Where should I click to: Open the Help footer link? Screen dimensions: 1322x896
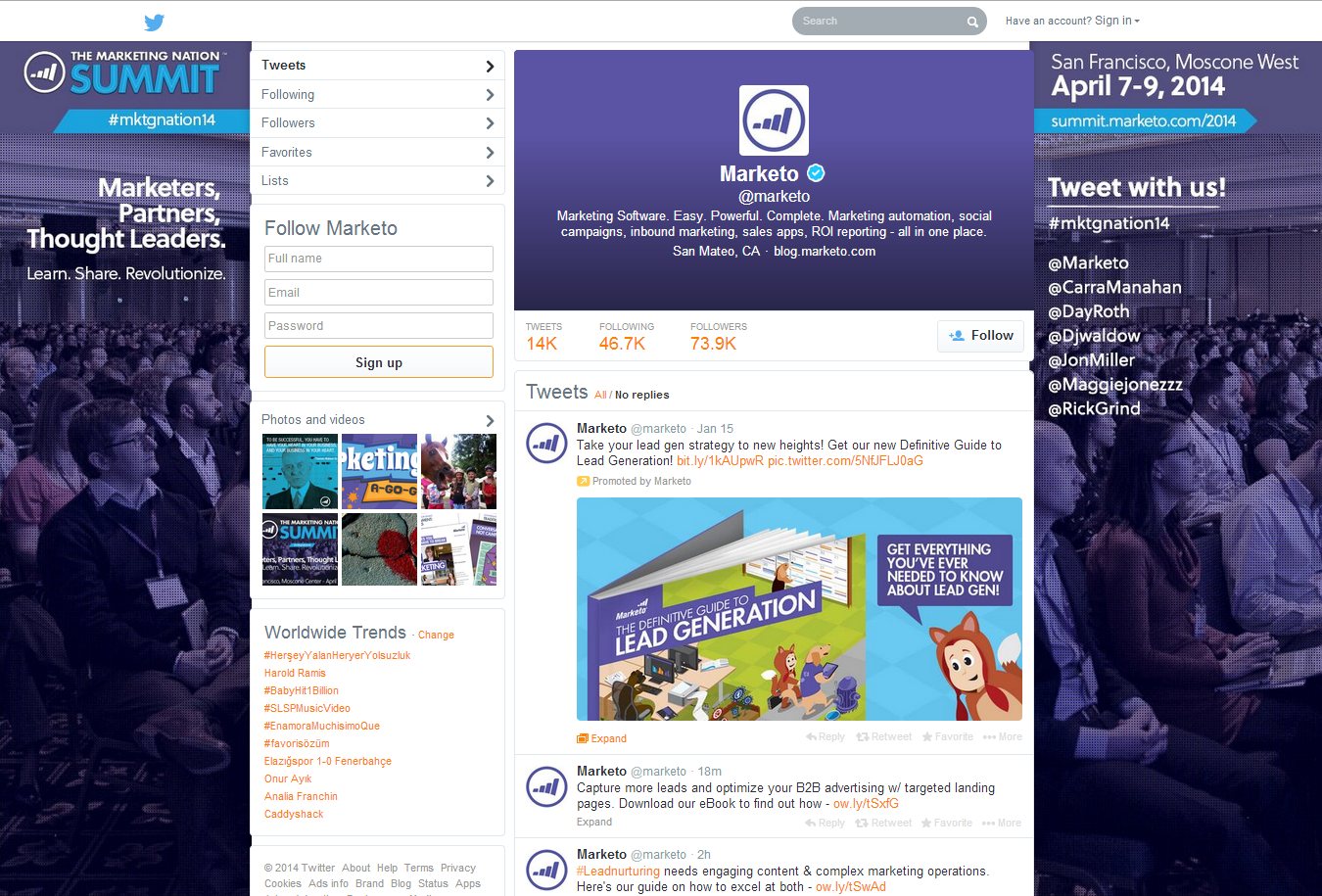click(388, 869)
